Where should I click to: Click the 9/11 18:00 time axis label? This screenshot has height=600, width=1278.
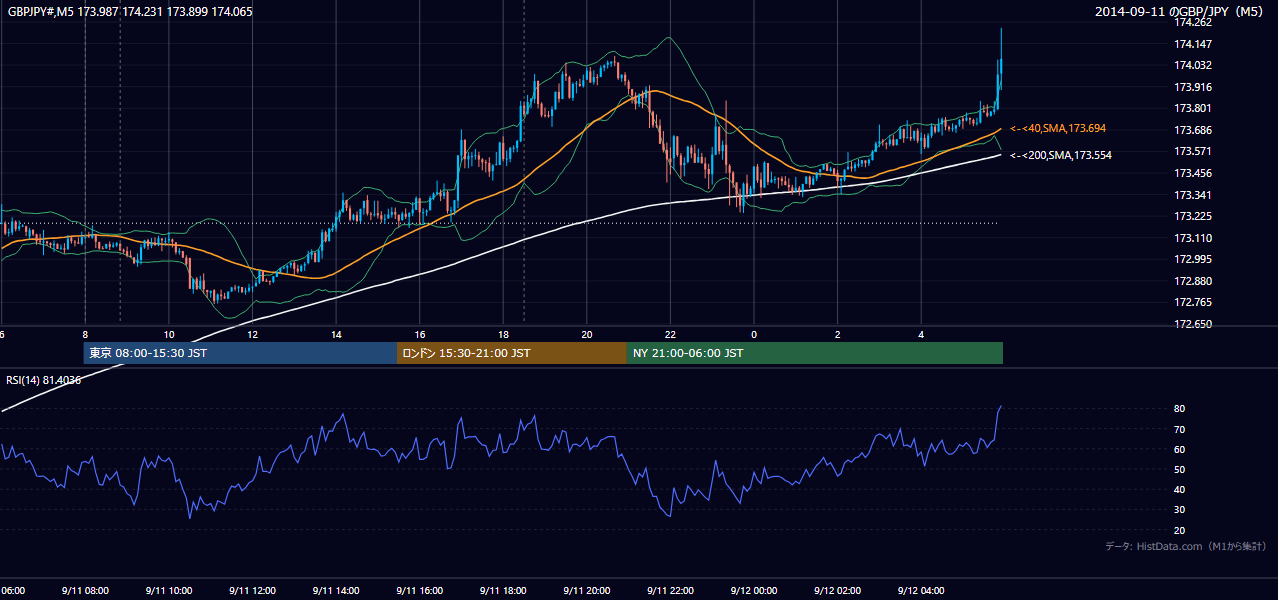click(x=503, y=591)
